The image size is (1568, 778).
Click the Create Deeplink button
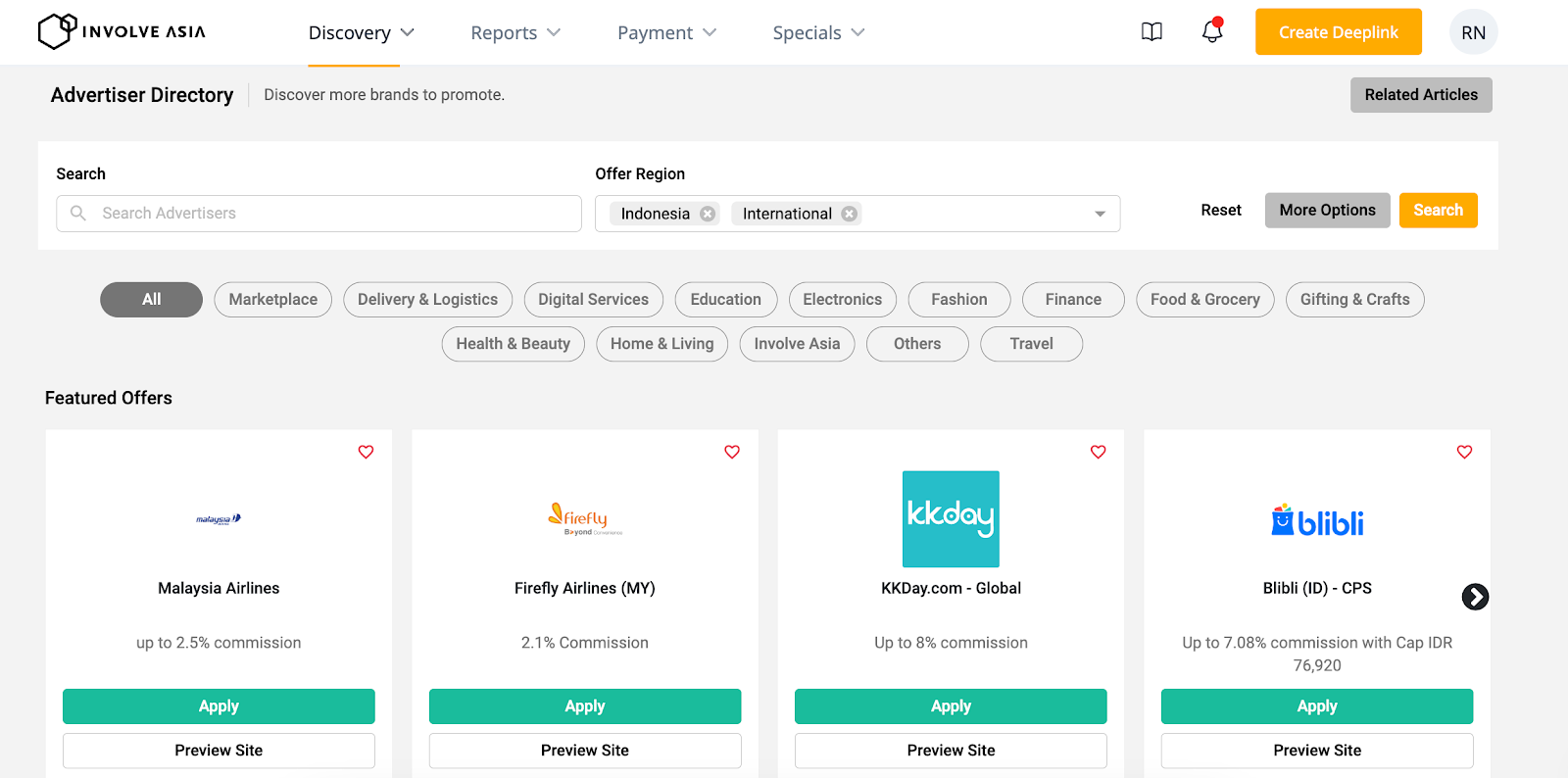pos(1338,32)
